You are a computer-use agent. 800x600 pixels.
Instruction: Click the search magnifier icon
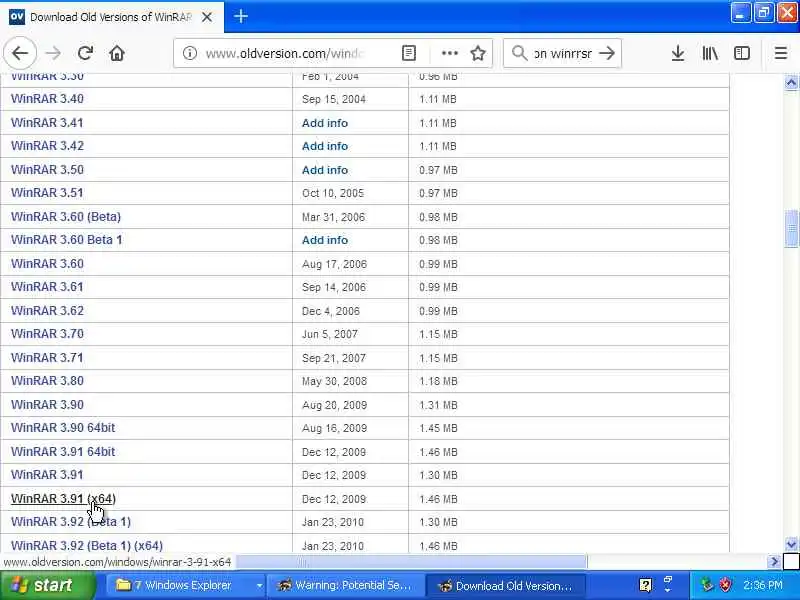519,53
